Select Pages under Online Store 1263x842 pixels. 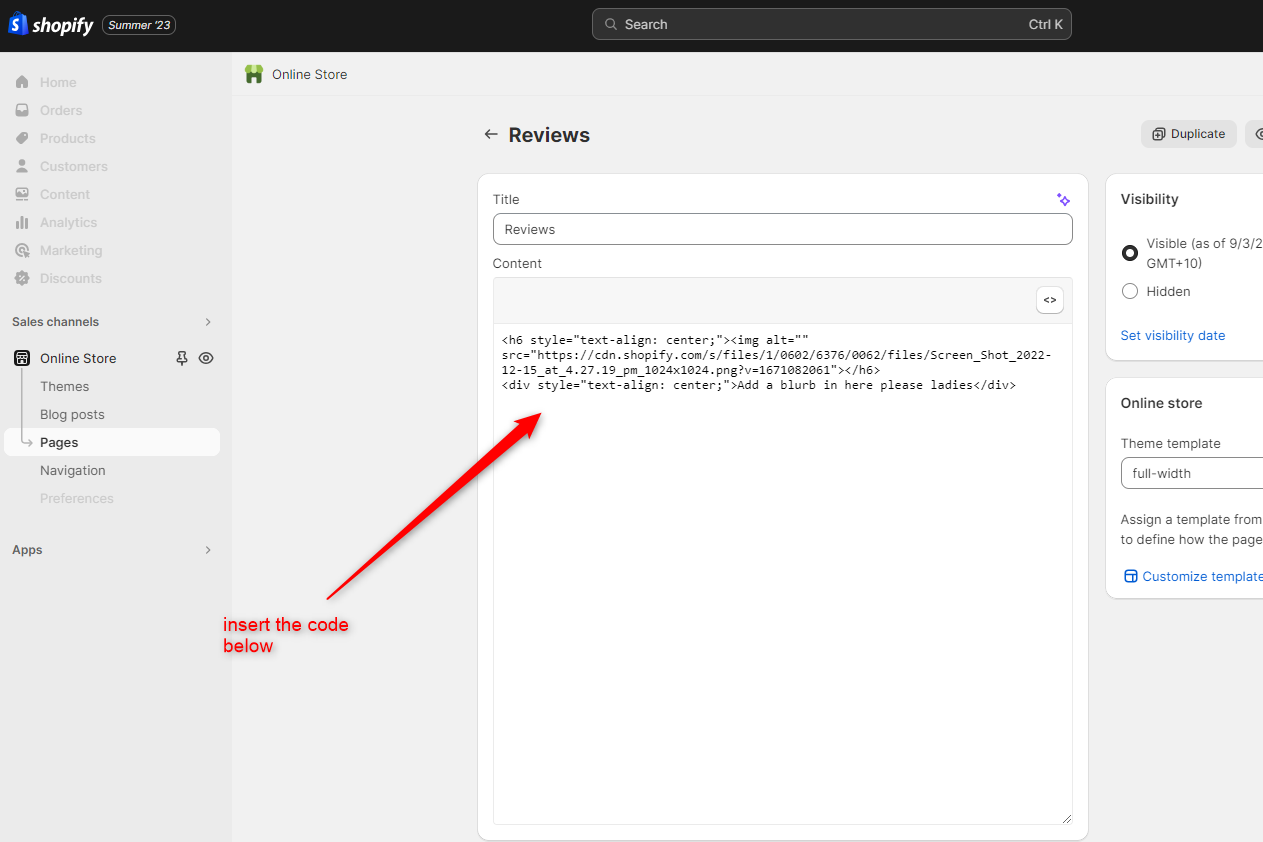pyautogui.click(x=112, y=442)
